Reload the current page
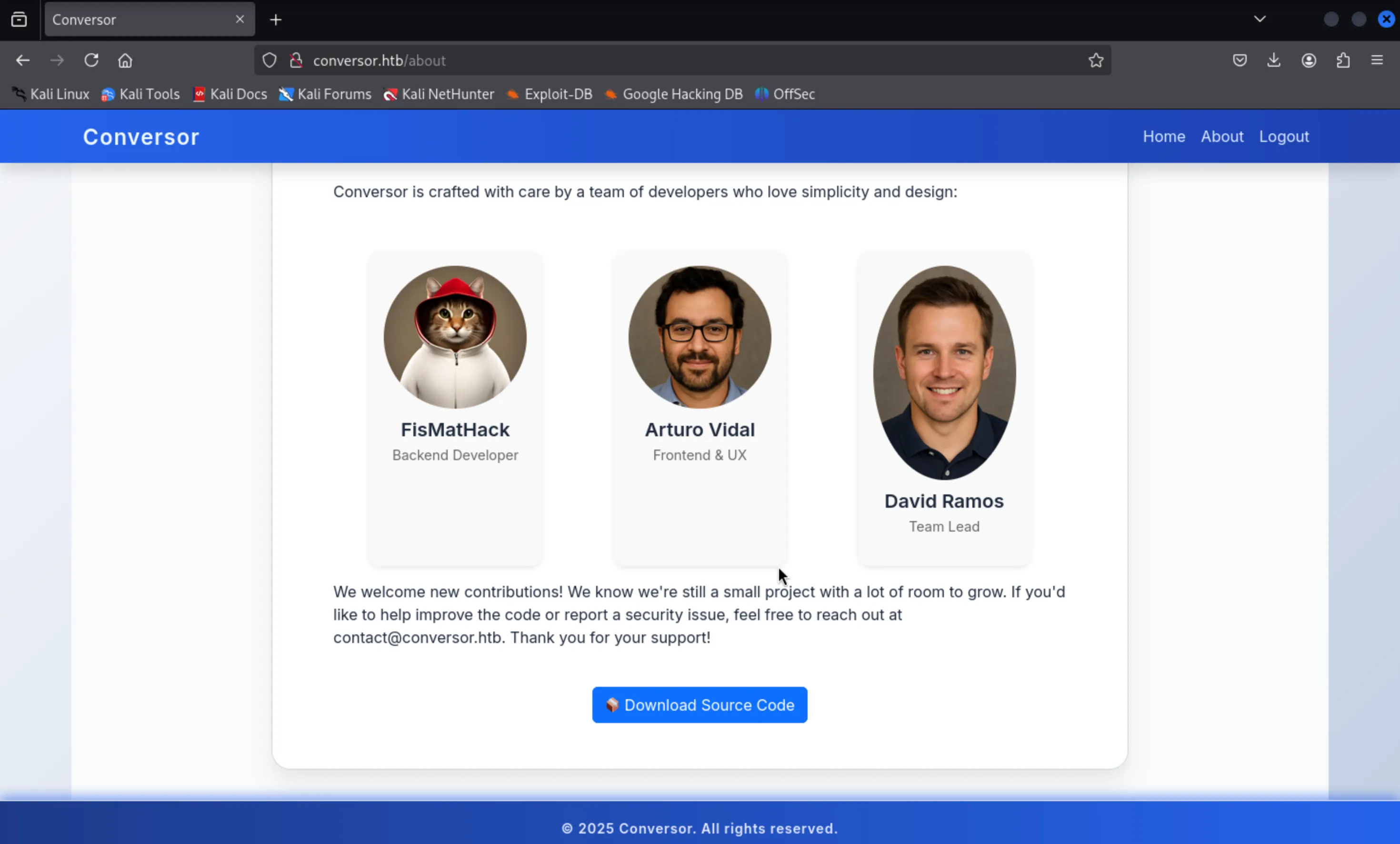 pyautogui.click(x=91, y=60)
